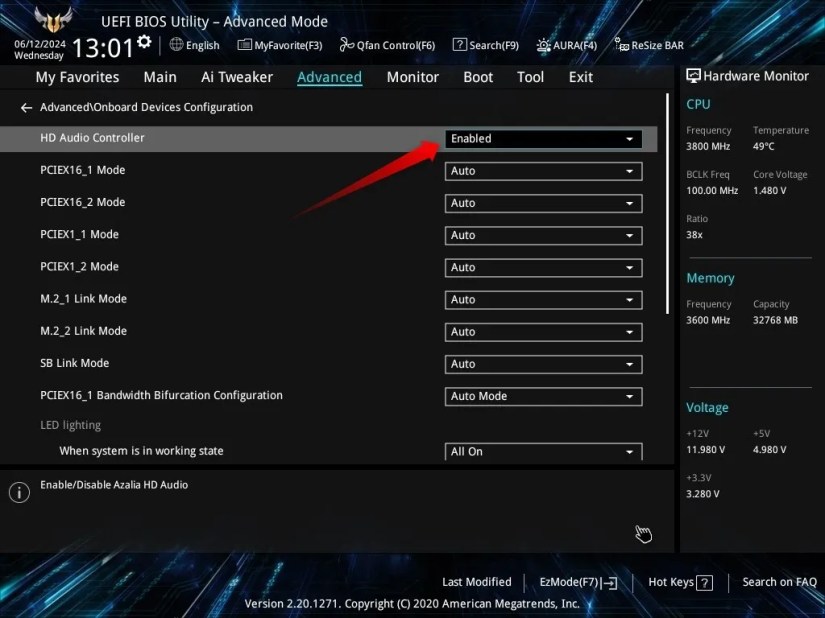Select the SB Link Mode label
825x618 pixels.
click(x=74, y=363)
